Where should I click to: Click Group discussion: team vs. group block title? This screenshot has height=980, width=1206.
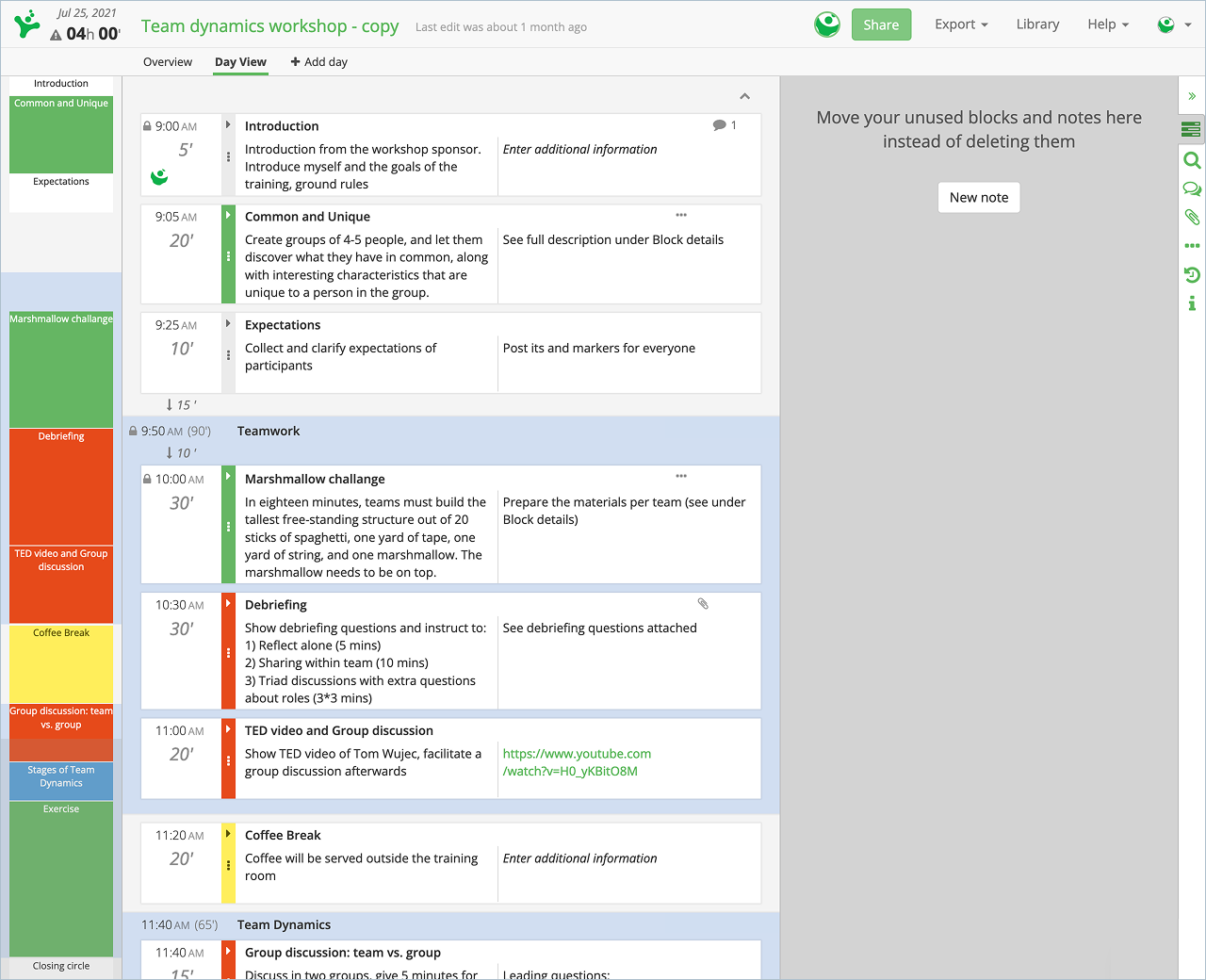coord(342,953)
